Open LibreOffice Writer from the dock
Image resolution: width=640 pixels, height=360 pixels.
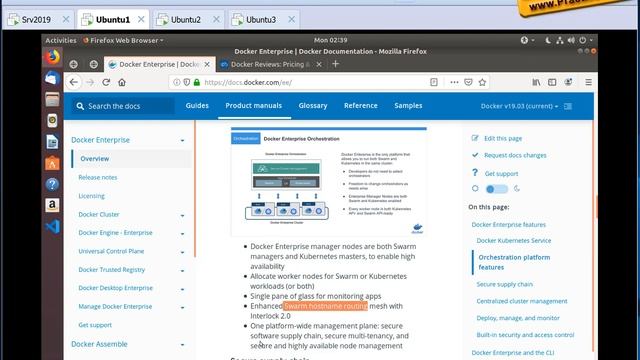point(52,142)
